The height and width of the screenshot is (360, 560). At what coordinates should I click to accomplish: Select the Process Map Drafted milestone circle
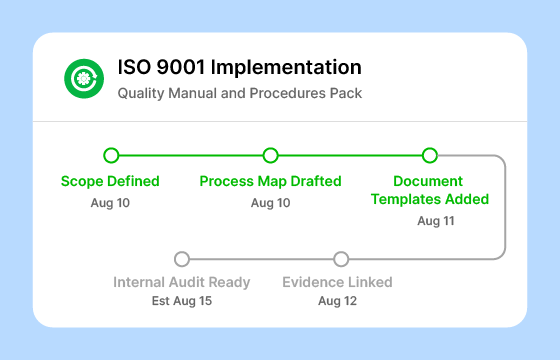(270, 156)
